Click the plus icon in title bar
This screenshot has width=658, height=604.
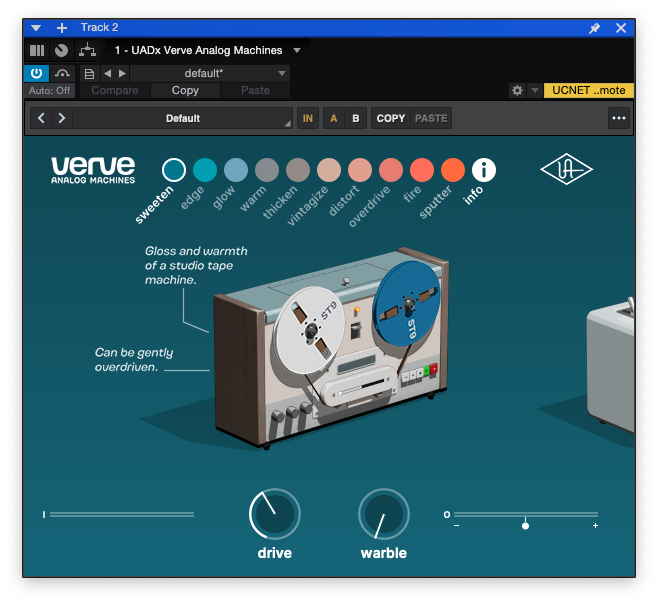[62, 28]
